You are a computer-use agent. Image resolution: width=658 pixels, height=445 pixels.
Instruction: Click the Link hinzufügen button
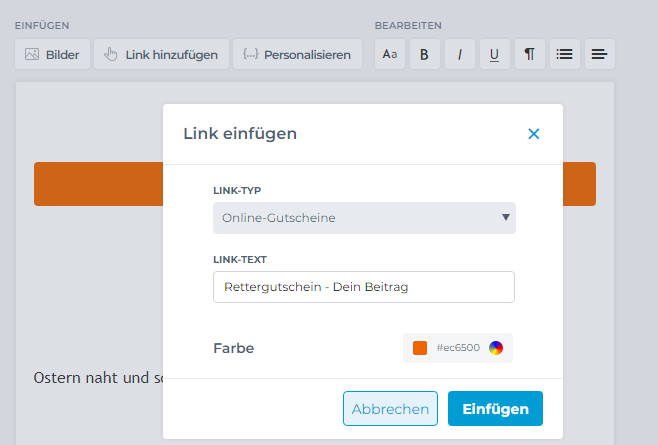tap(161, 54)
